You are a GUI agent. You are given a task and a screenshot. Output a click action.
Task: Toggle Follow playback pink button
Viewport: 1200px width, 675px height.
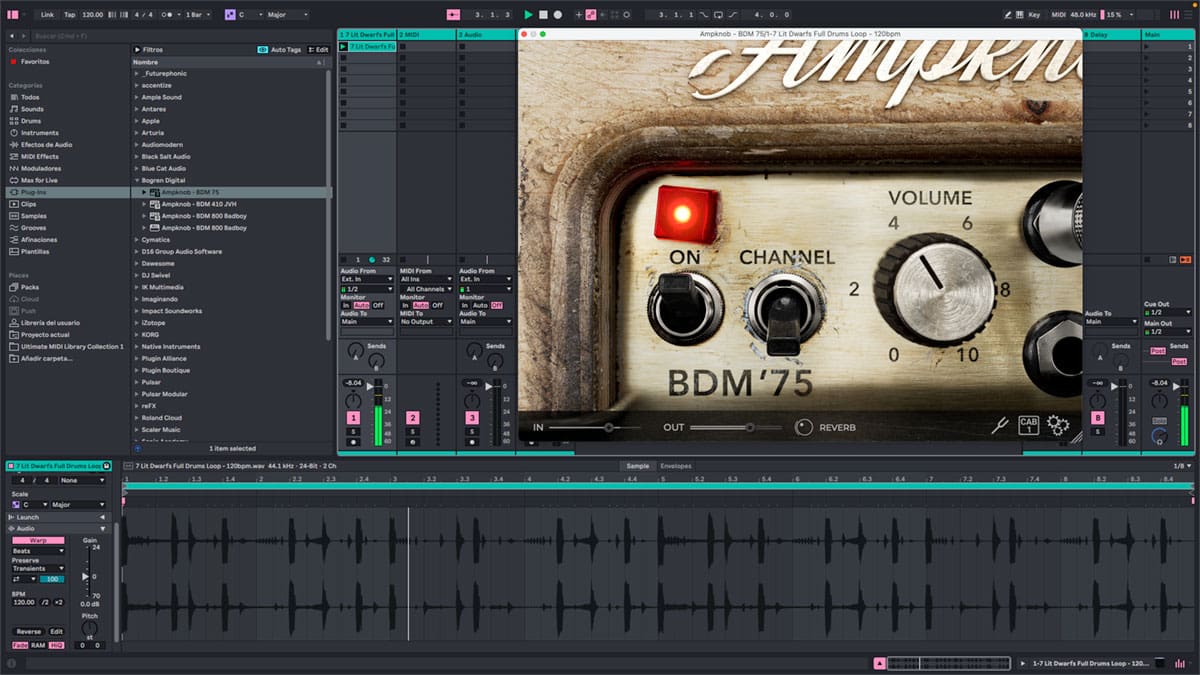pyautogui.click(x=453, y=15)
